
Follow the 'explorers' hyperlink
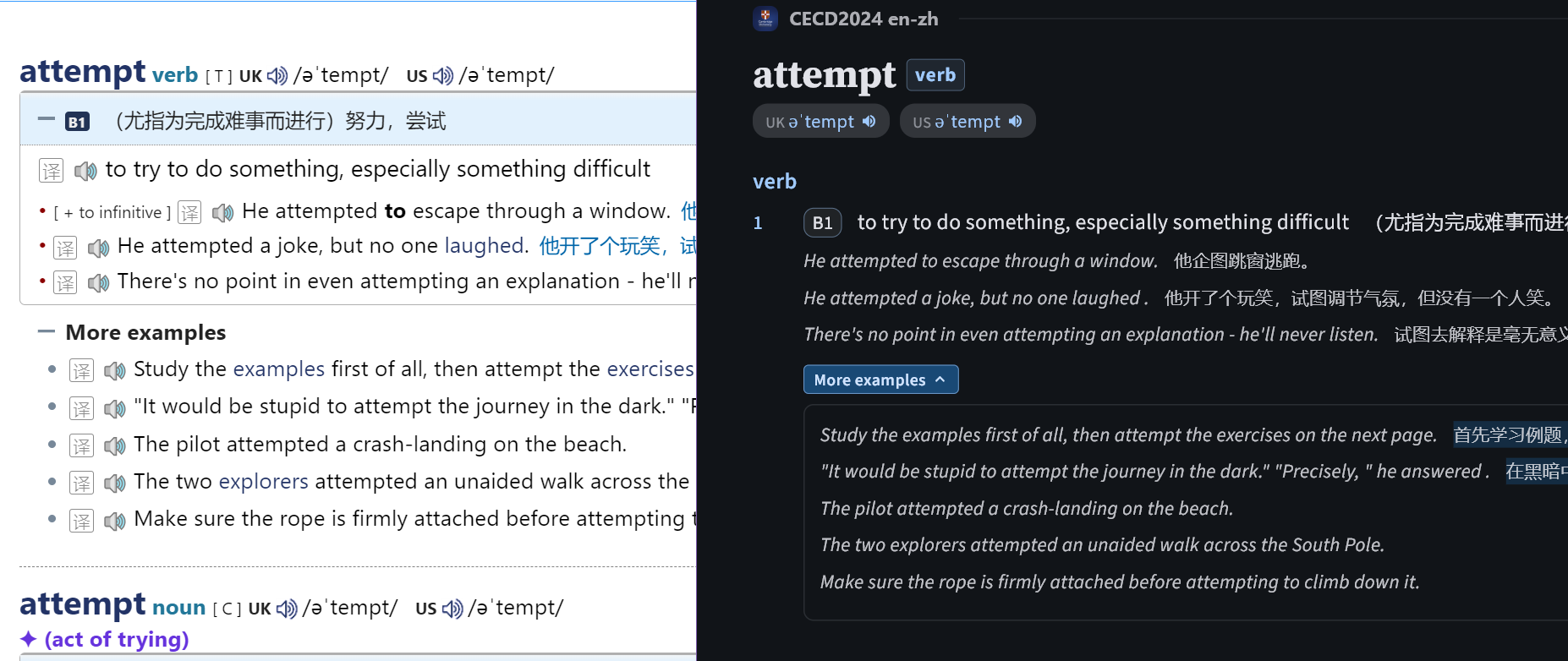[x=263, y=482]
